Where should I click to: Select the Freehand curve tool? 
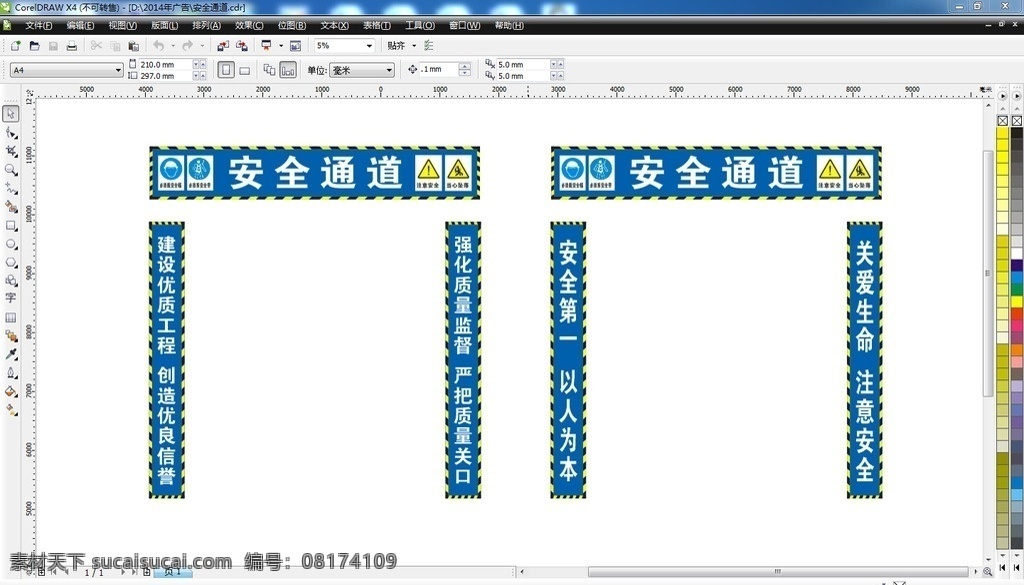[x=10, y=189]
